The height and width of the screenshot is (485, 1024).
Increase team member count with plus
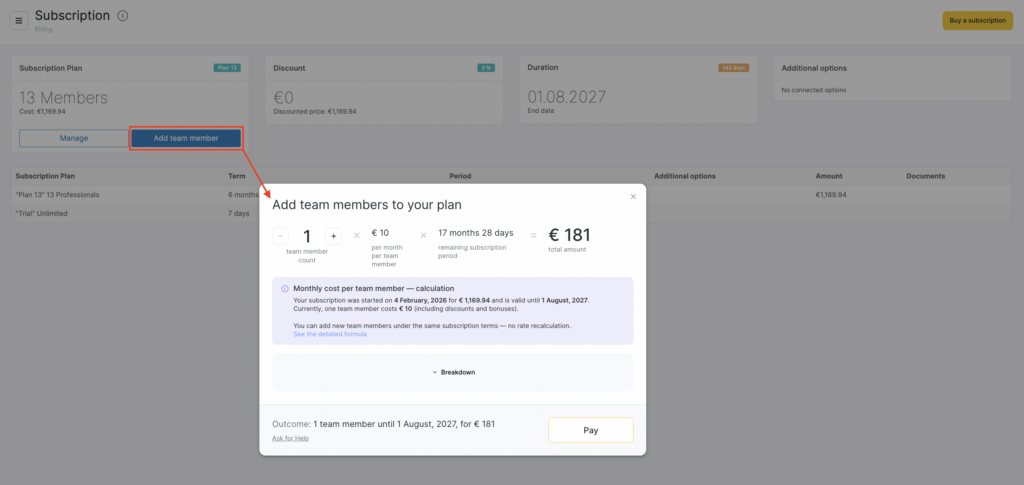point(334,236)
